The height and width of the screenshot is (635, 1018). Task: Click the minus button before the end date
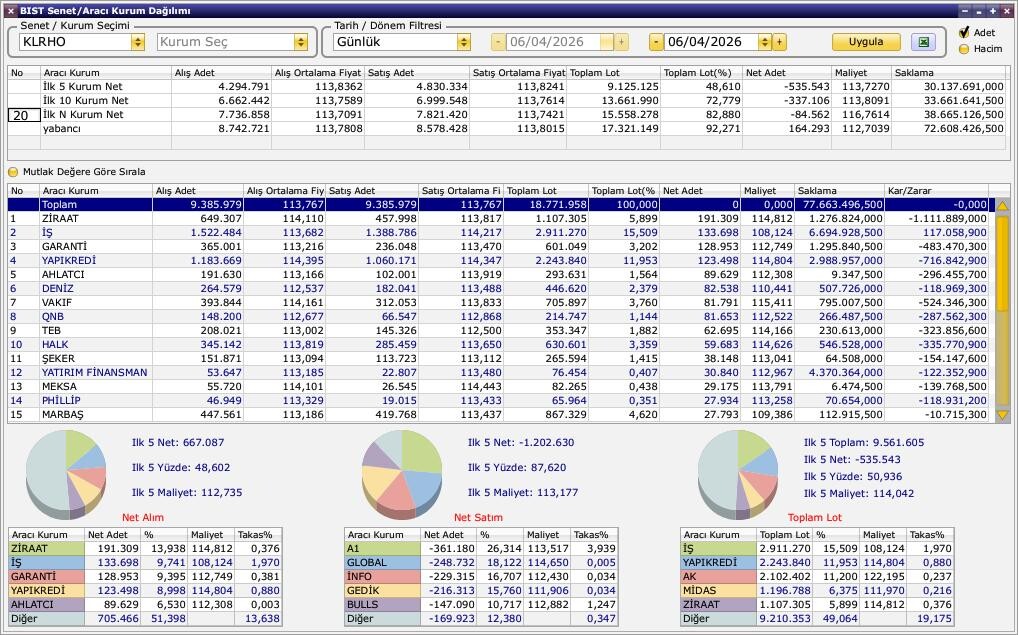tap(656, 42)
